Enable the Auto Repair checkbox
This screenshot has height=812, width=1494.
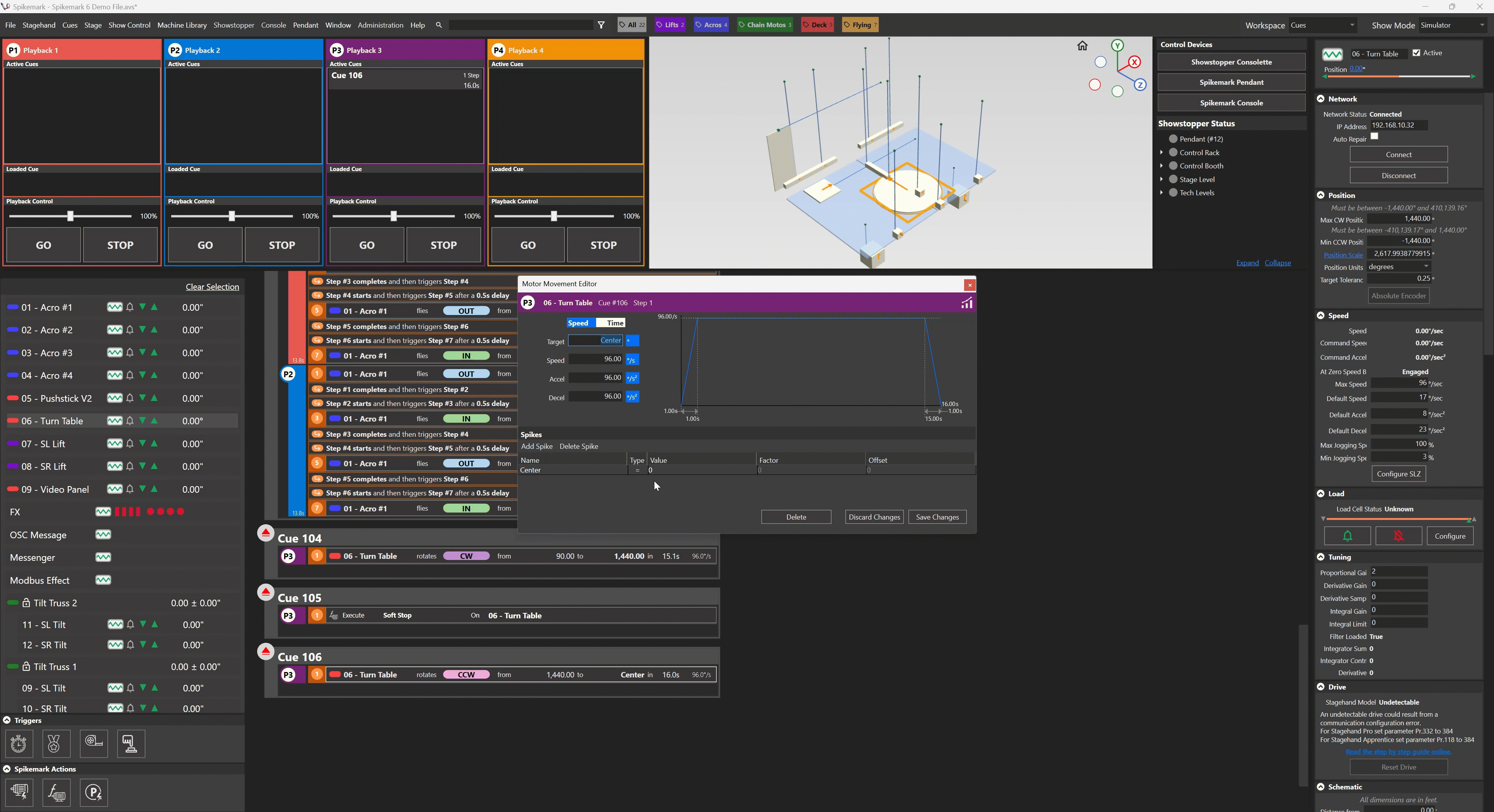click(1374, 136)
